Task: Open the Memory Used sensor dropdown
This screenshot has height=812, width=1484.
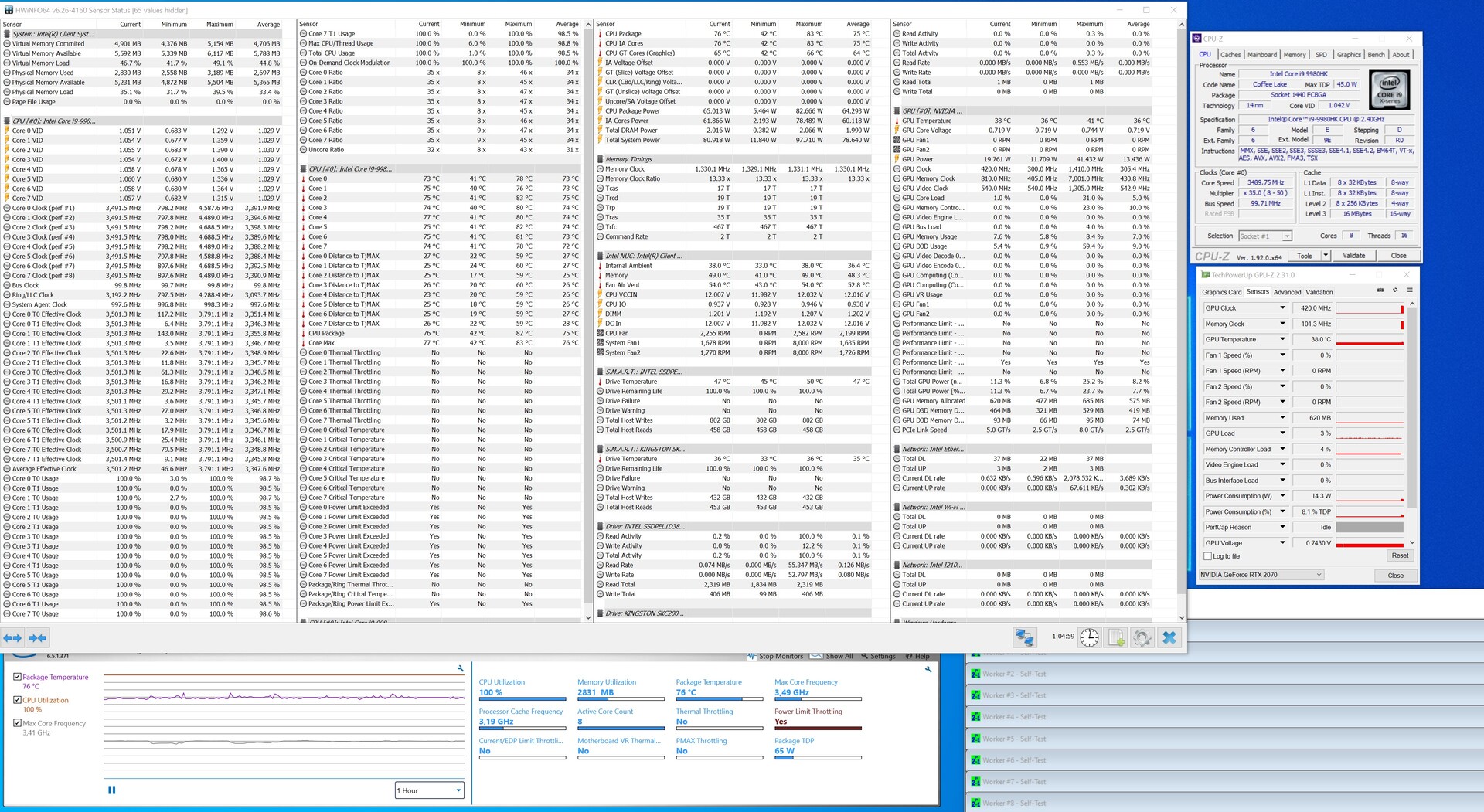Action: coord(1282,418)
